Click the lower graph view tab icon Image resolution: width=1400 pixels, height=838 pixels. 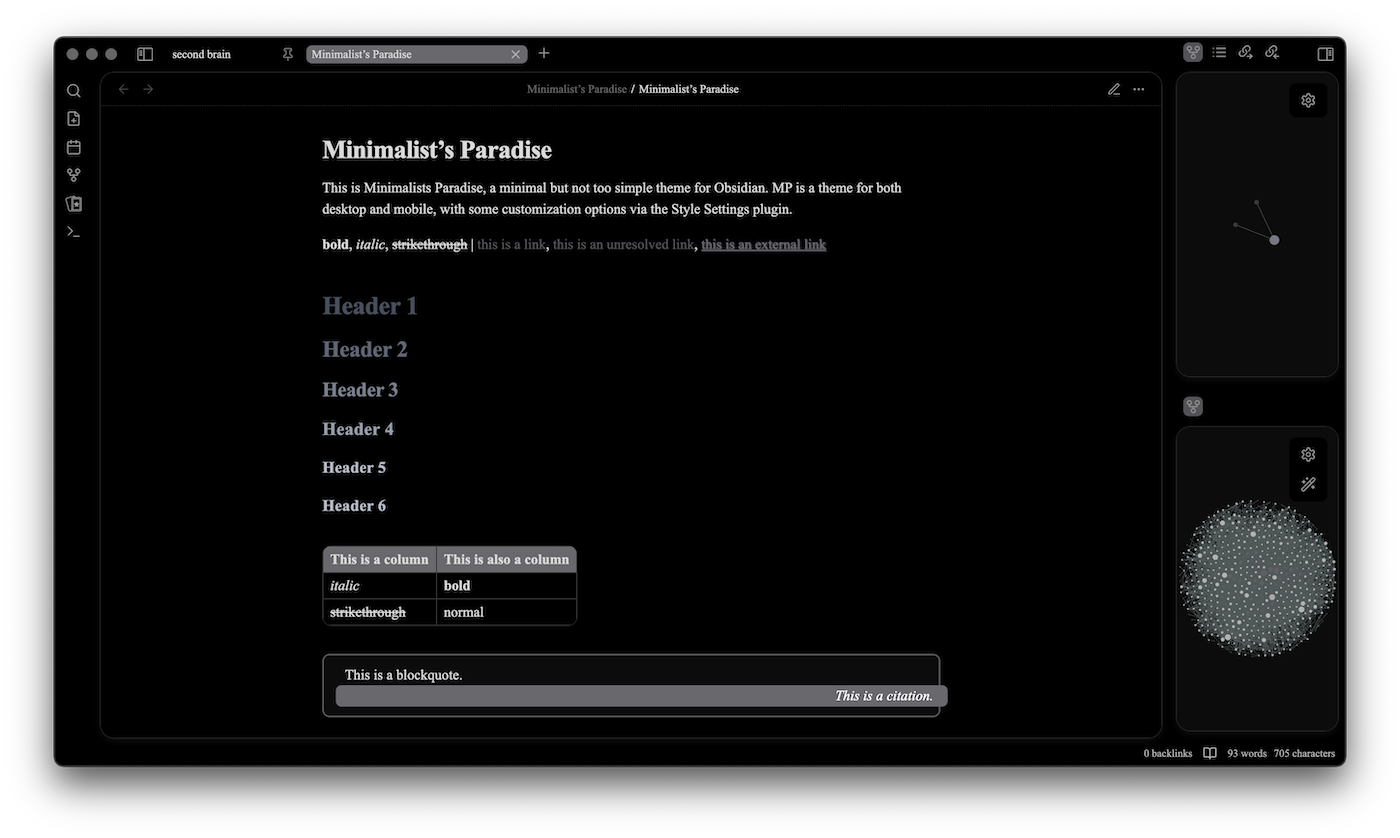pyautogui.click(x=1193, y=406)
